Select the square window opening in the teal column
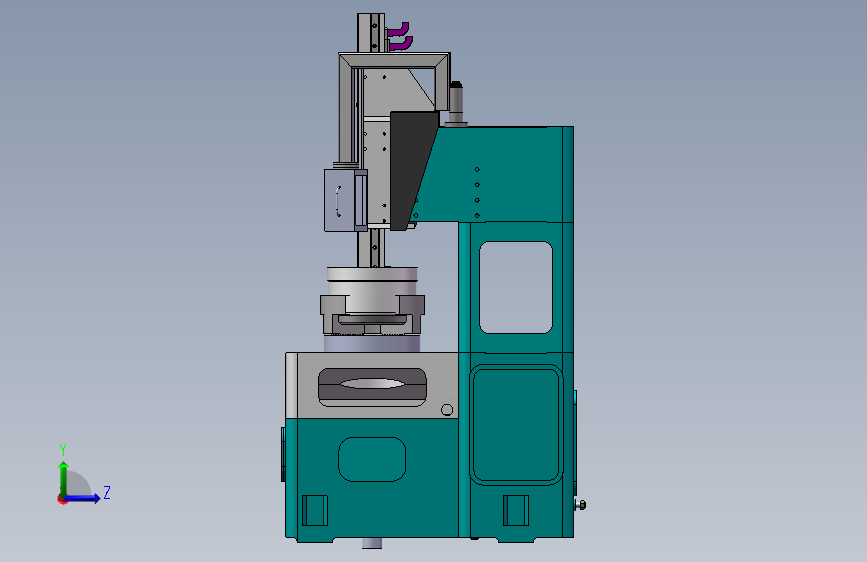Screen dimensions: 867x562 tap(516, 288)
